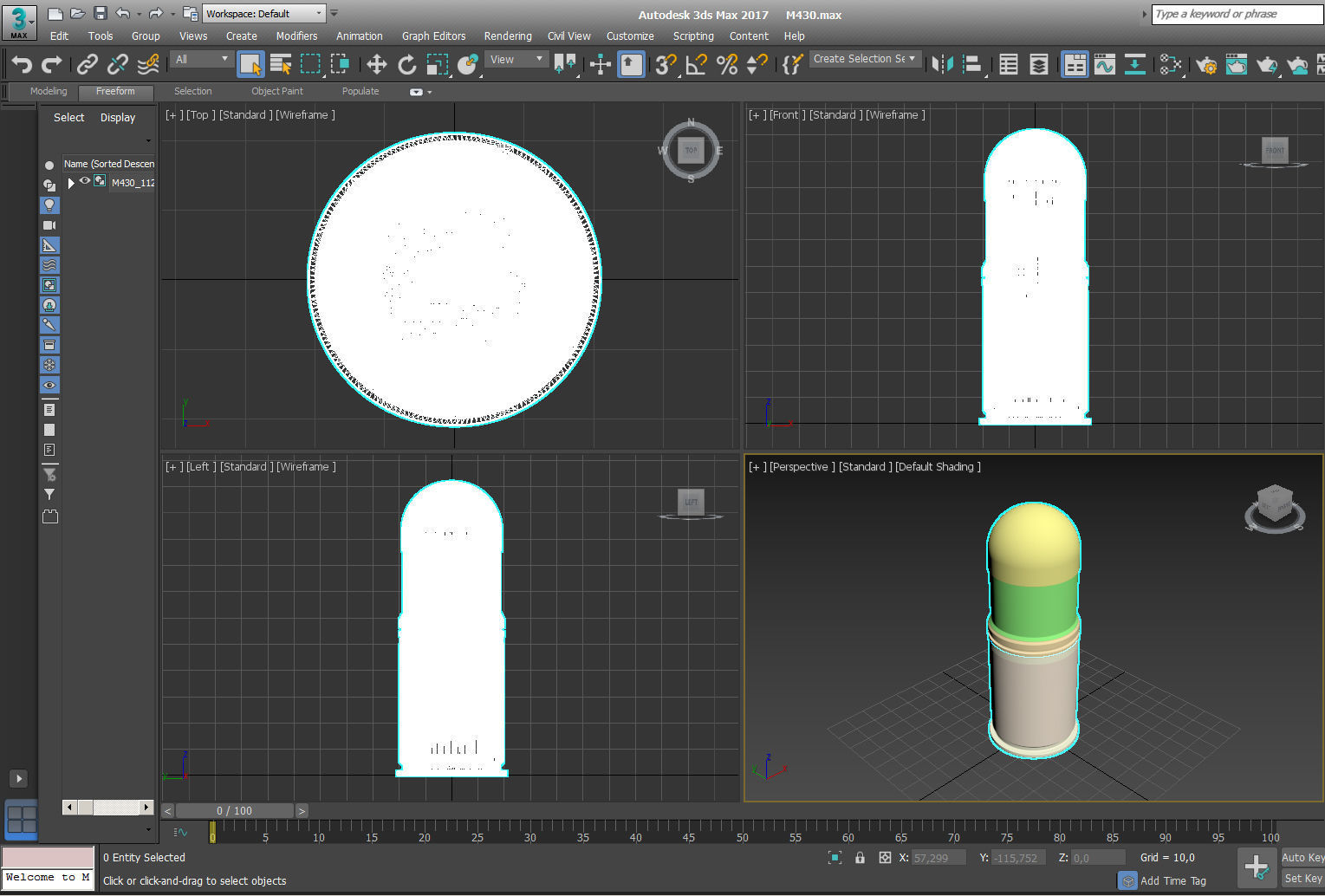1325x896 pixels.
Task: Click Display Lights filter in Scene Explorer
Action: point(49,205)
